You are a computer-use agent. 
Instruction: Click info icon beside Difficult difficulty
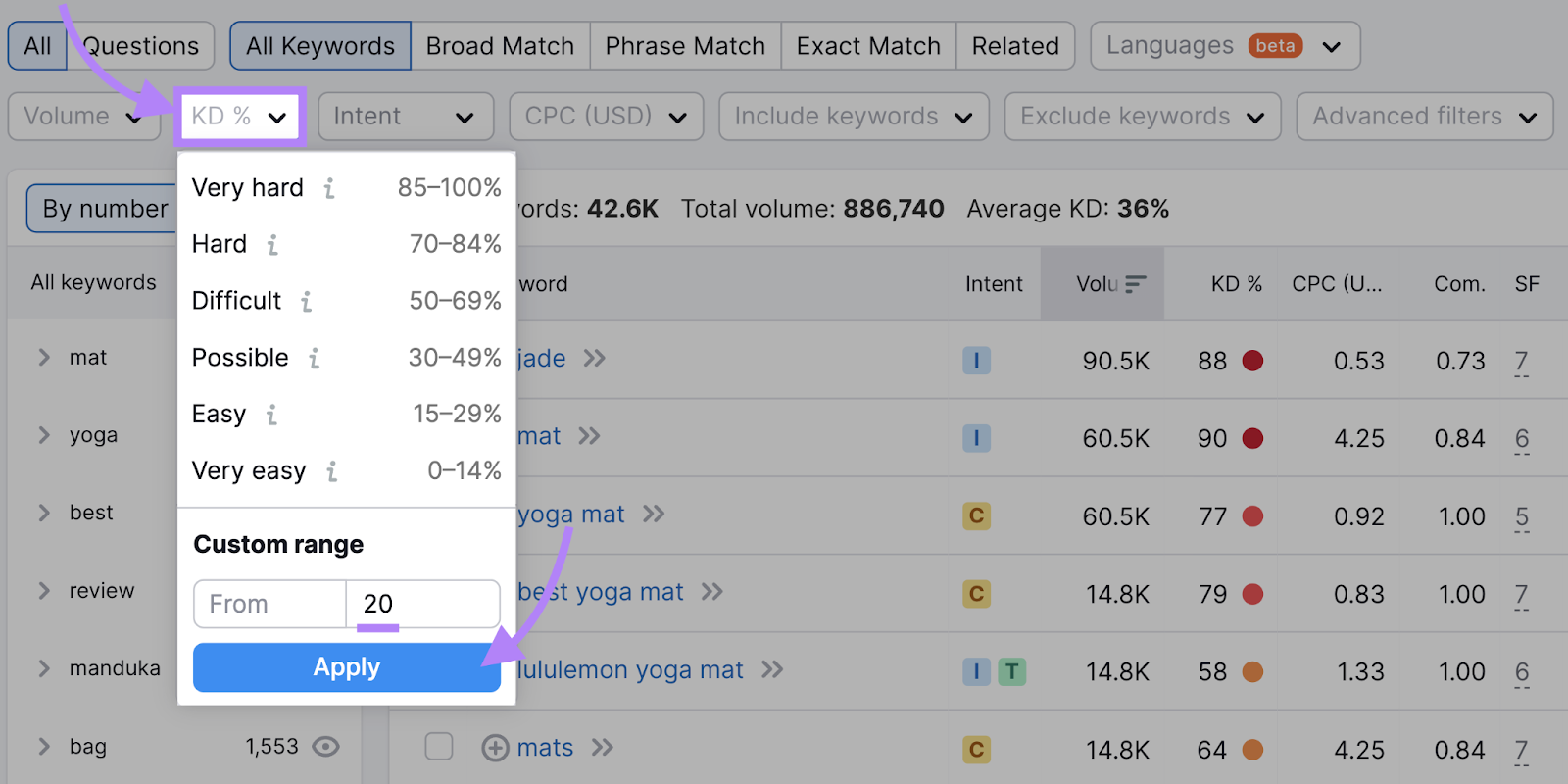[x=307, y=301]
